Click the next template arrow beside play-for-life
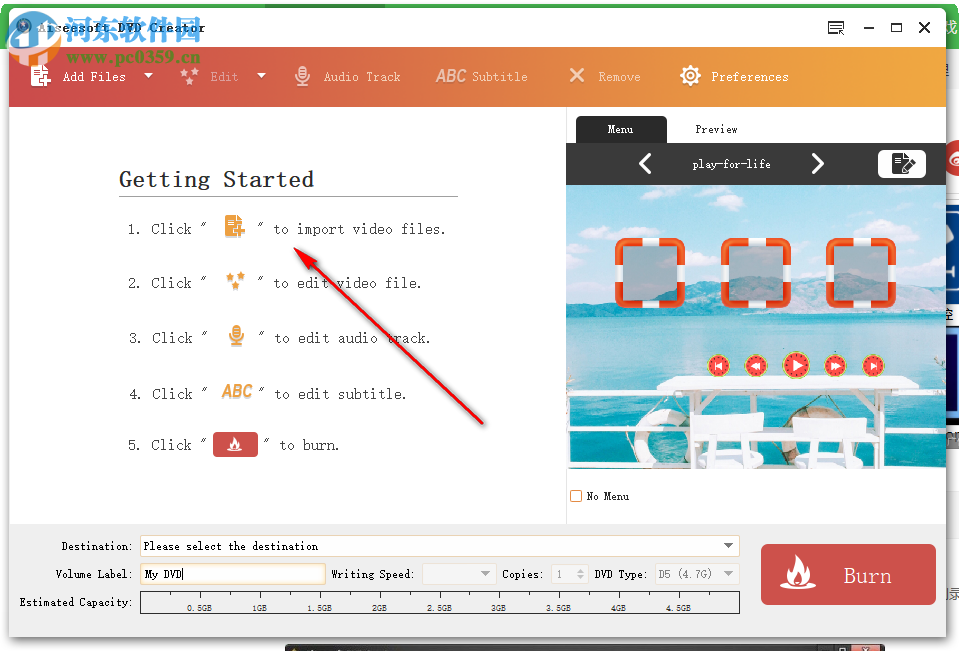This screenshot has height=651, width=959. tap(818, 163)
